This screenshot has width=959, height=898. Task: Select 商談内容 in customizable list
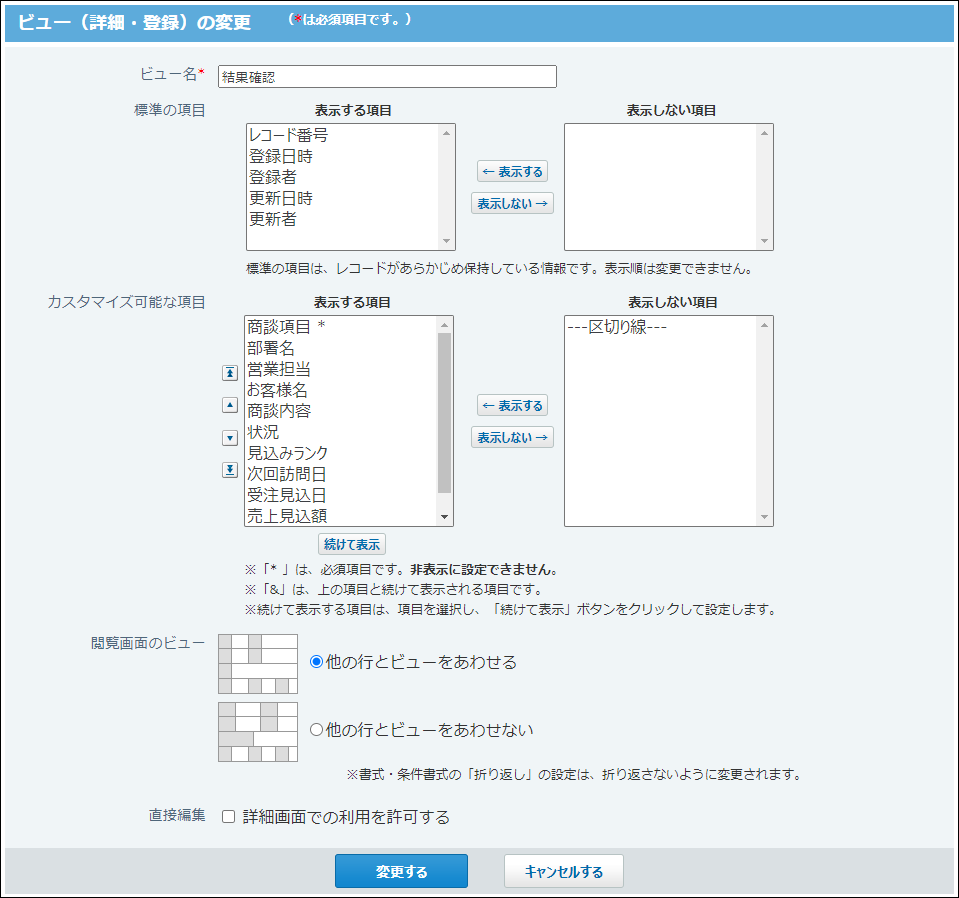pyautogui.click(x=341, y=410)
